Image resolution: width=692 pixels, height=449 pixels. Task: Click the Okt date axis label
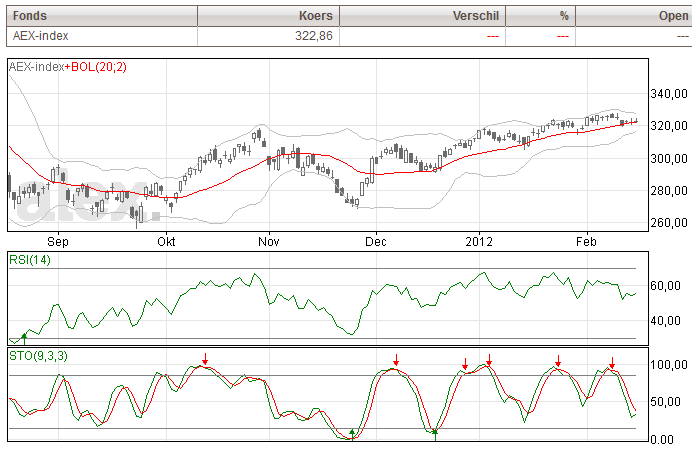[166, 241]
